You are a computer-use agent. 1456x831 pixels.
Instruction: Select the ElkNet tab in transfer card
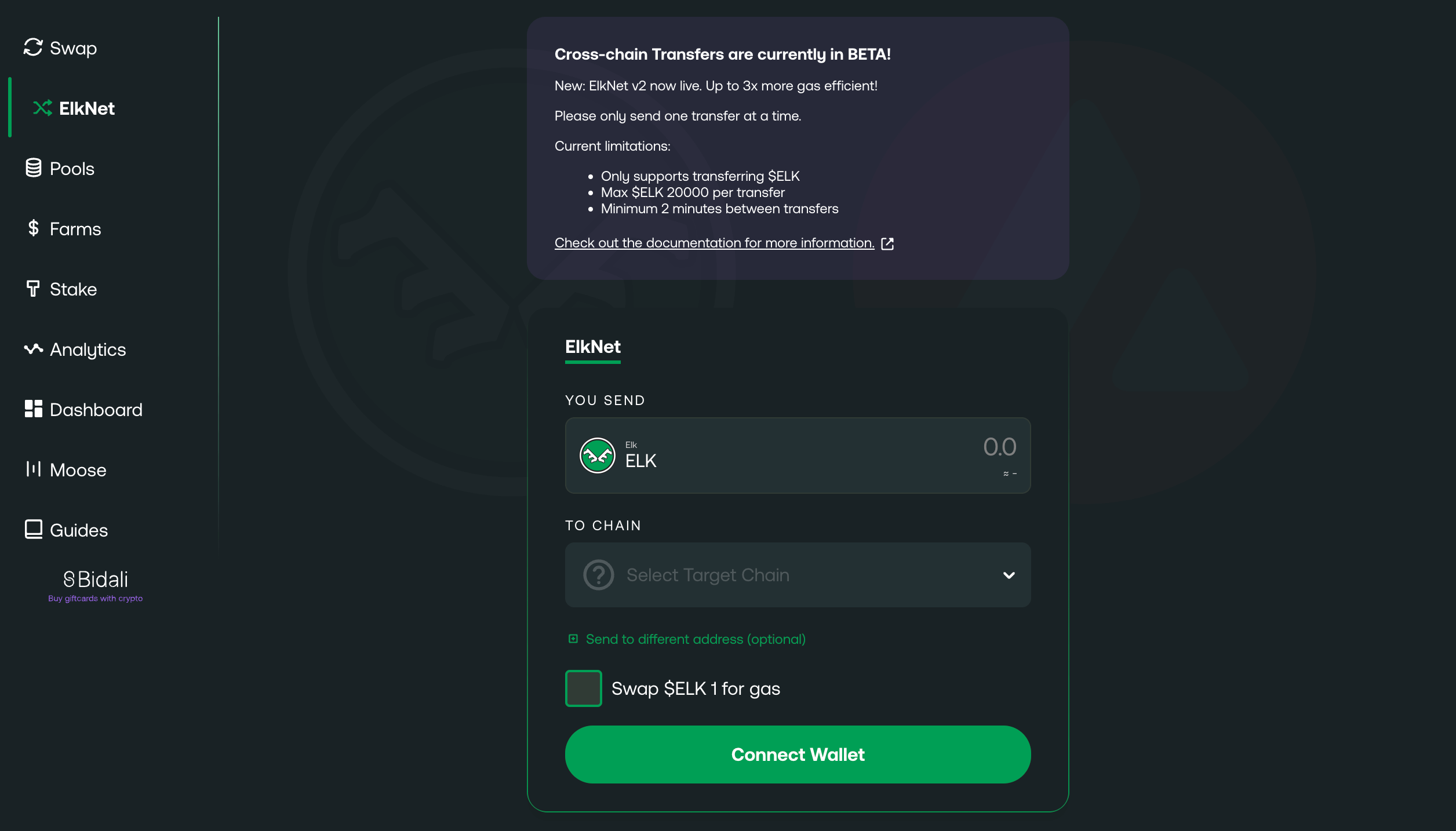[592, 348]
